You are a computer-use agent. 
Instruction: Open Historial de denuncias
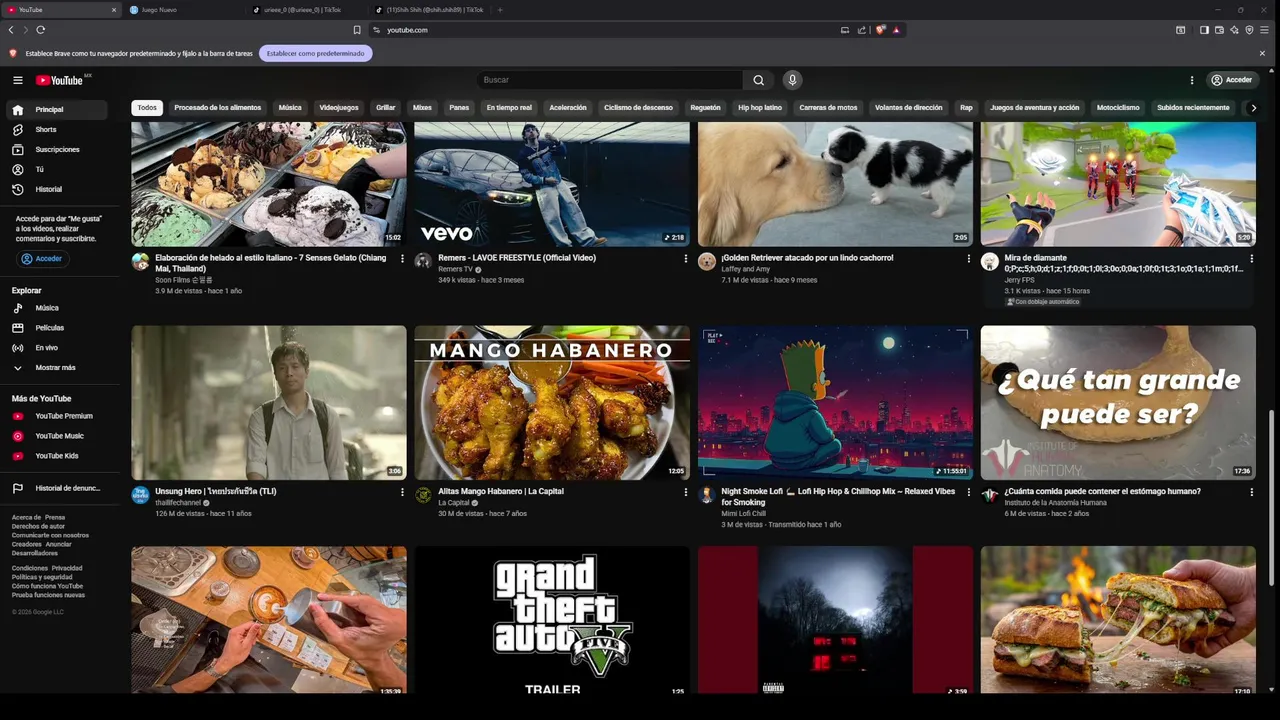57,488
